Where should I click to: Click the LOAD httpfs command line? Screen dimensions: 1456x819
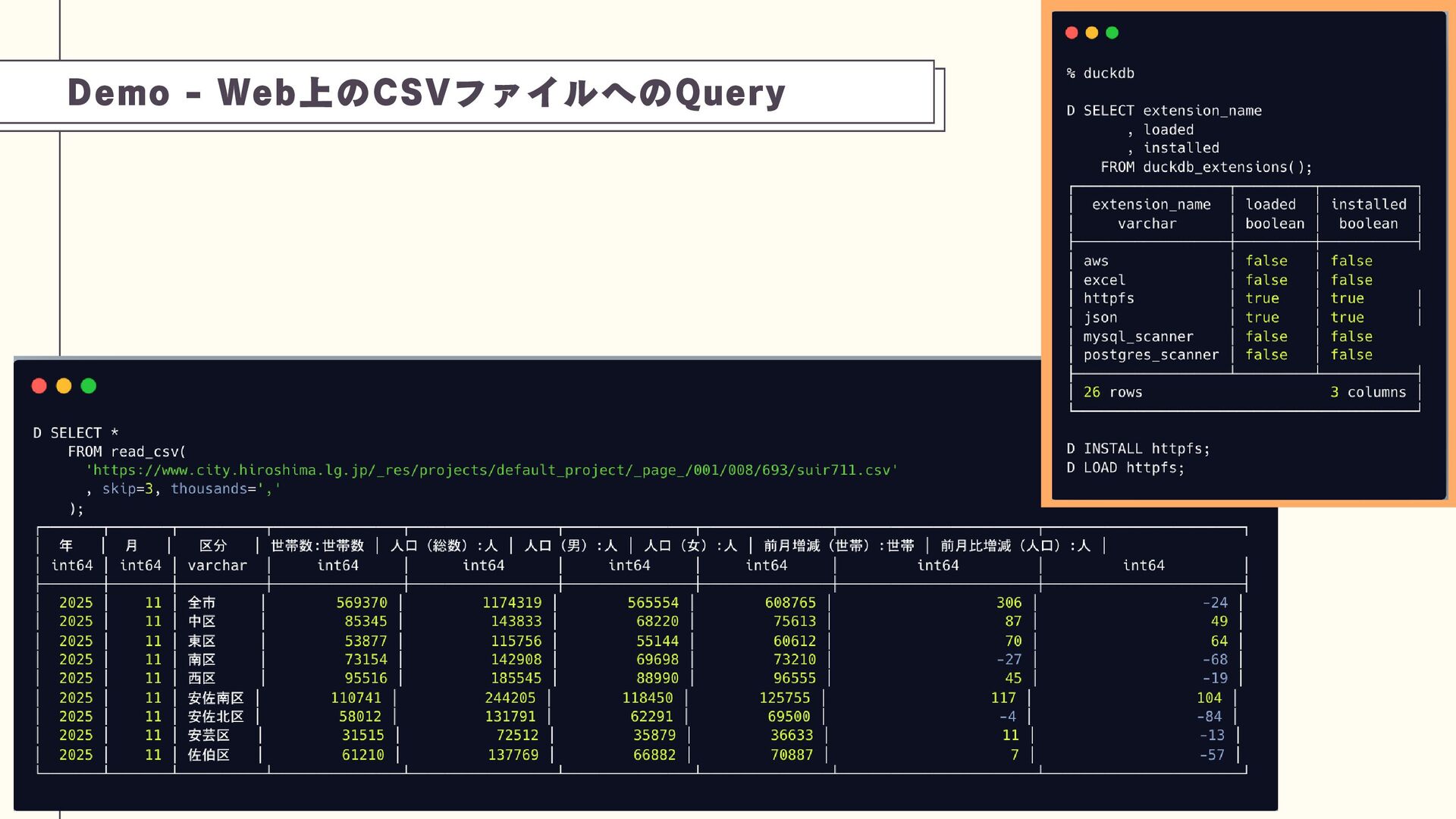(x=1125, y=468)
